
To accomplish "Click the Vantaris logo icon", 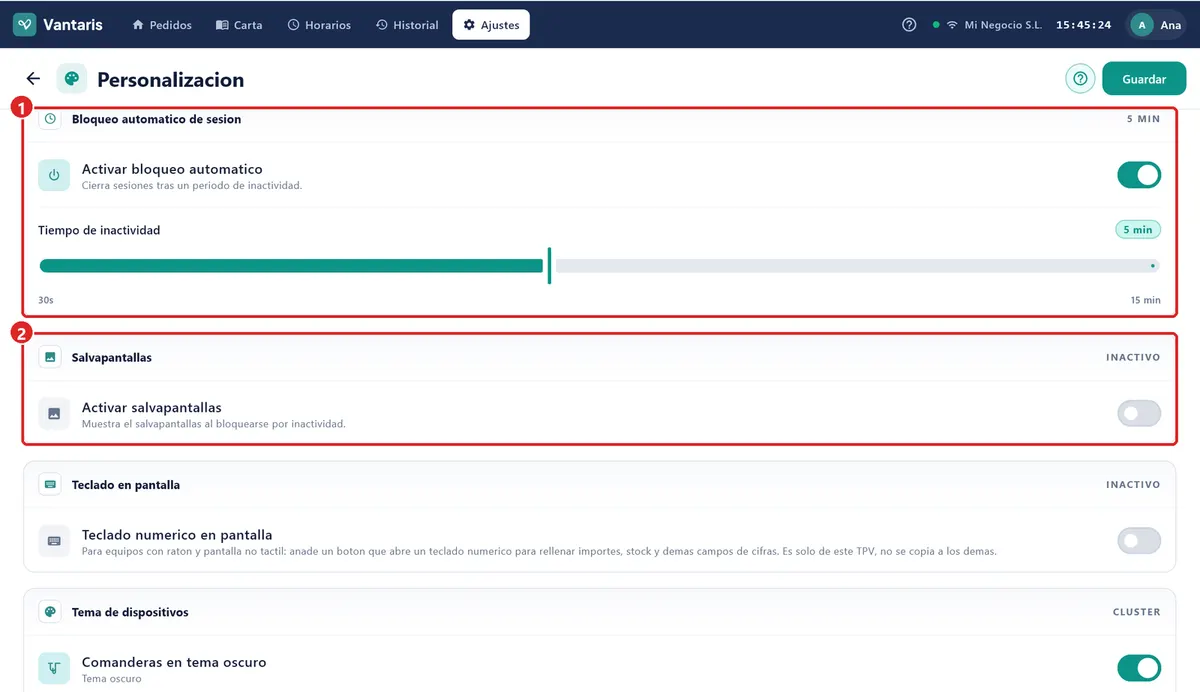I will pos(25,25).
